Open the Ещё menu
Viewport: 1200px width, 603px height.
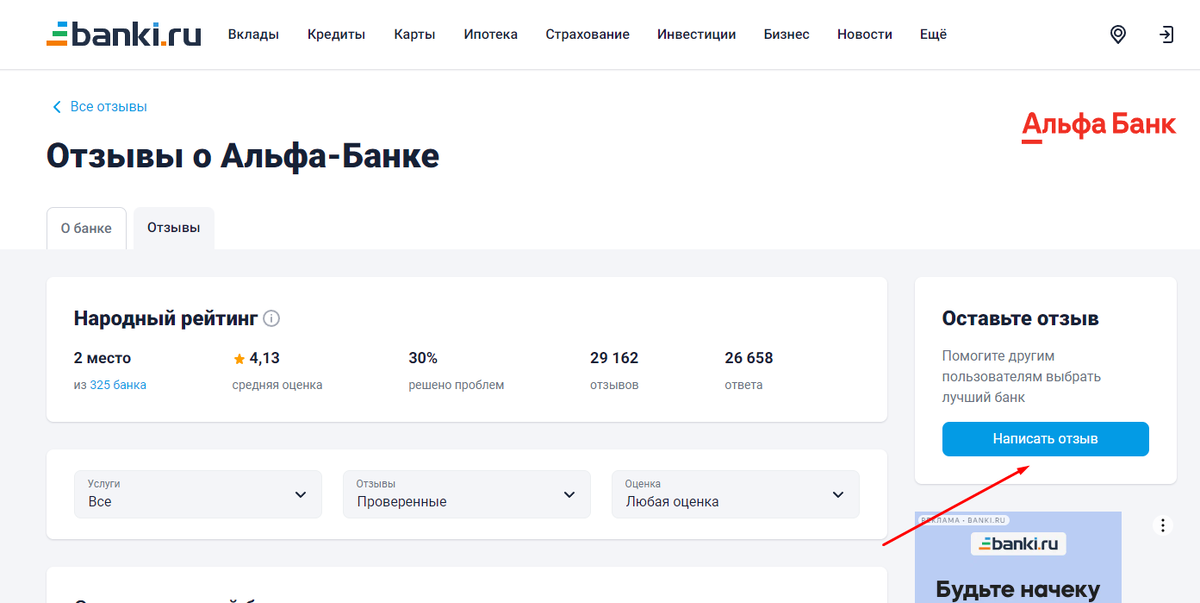click(932, 33)
